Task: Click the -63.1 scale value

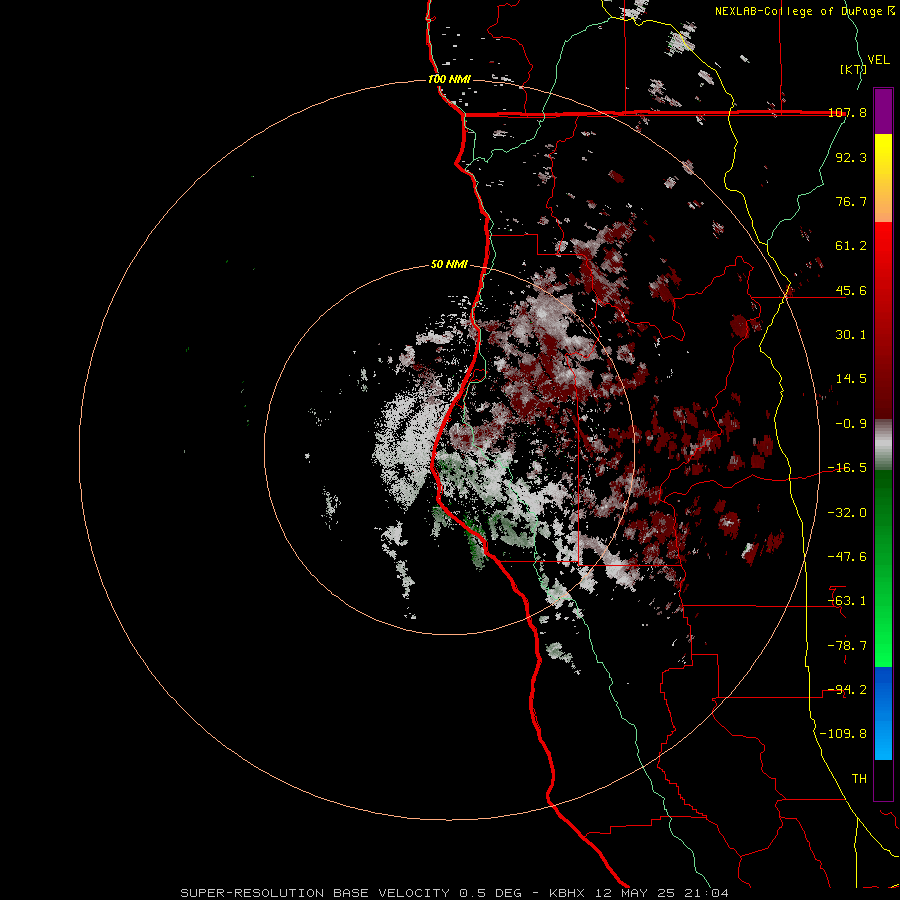Action: (x=847, y=601)
